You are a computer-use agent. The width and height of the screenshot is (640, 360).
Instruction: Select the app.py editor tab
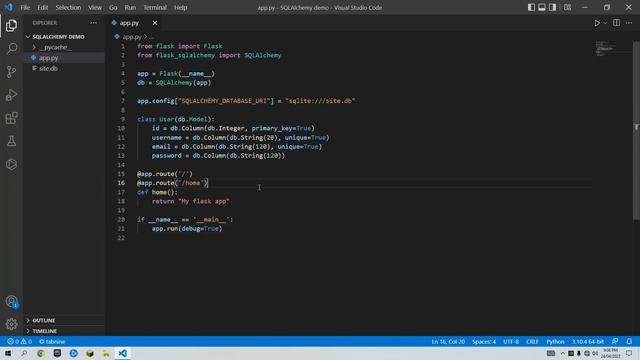click(x=129, y=23)
